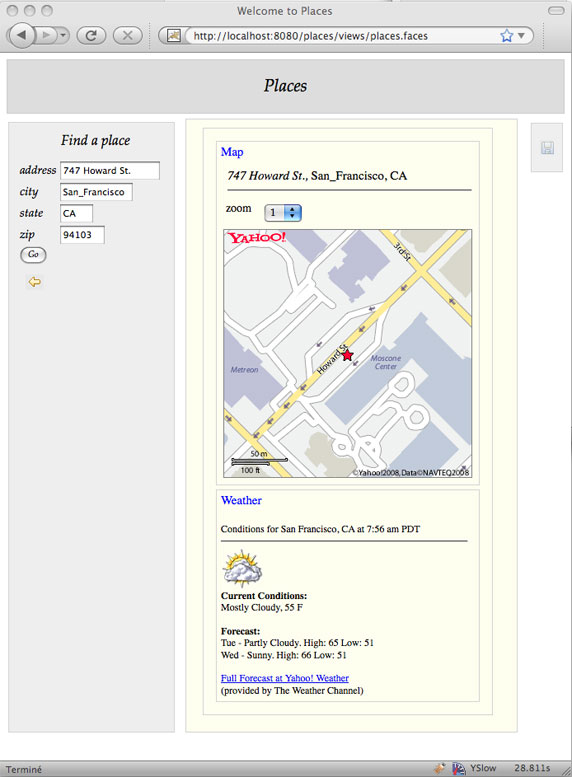Image resolution: width=572 pixels, height=777 pixels.
Task: Click the floppy disk save icon
Action: click(547, 148)
